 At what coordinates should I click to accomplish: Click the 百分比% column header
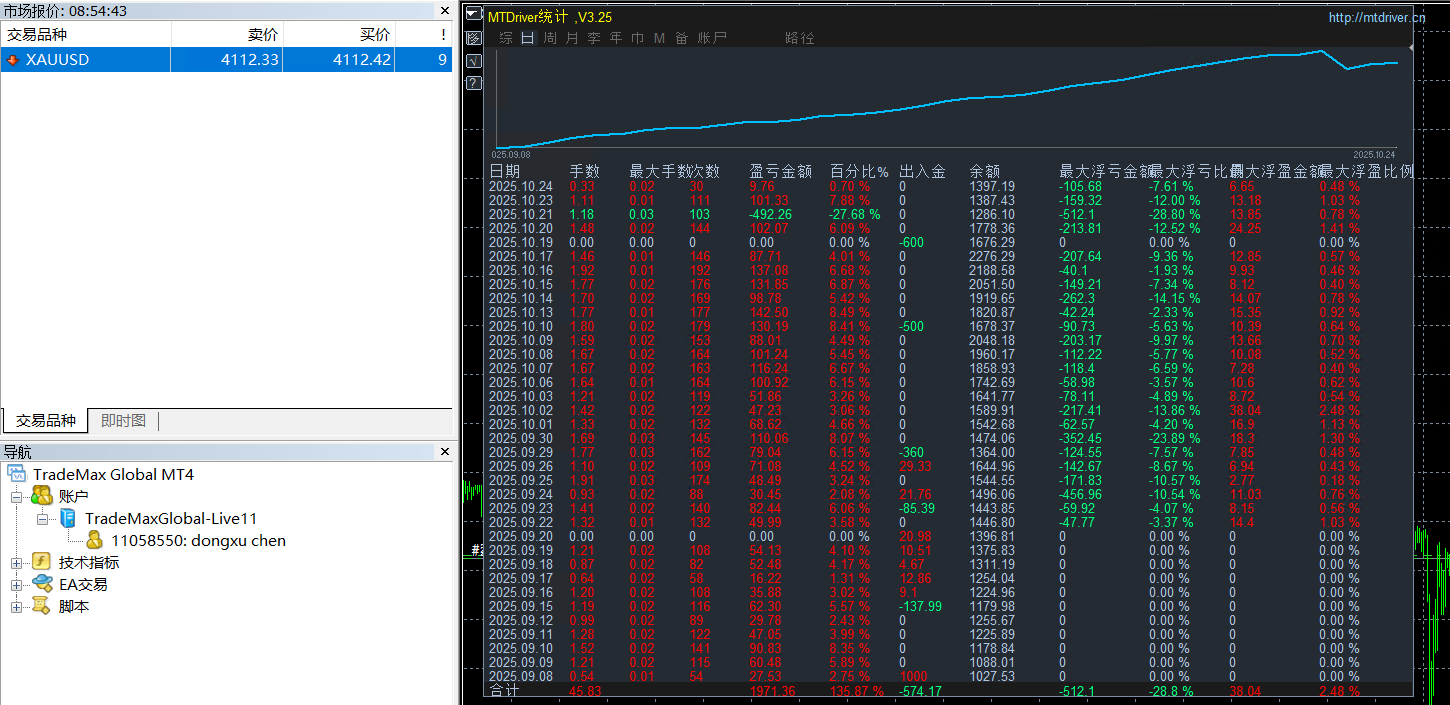(859, 172)
